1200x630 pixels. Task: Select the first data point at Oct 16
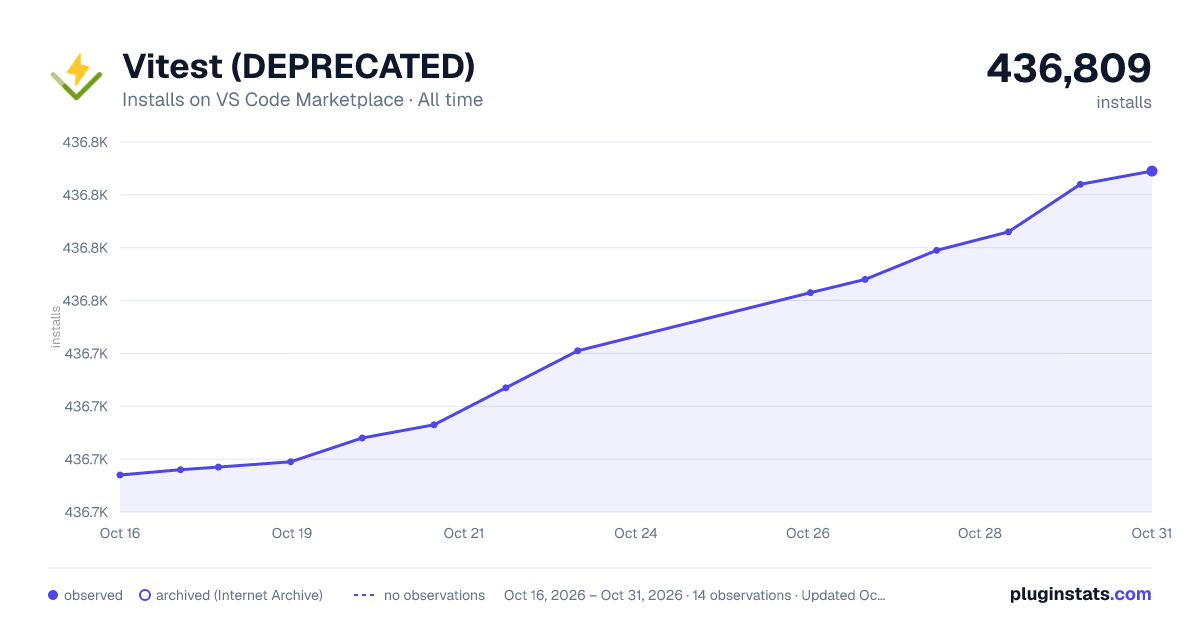[x=120, y=475]
